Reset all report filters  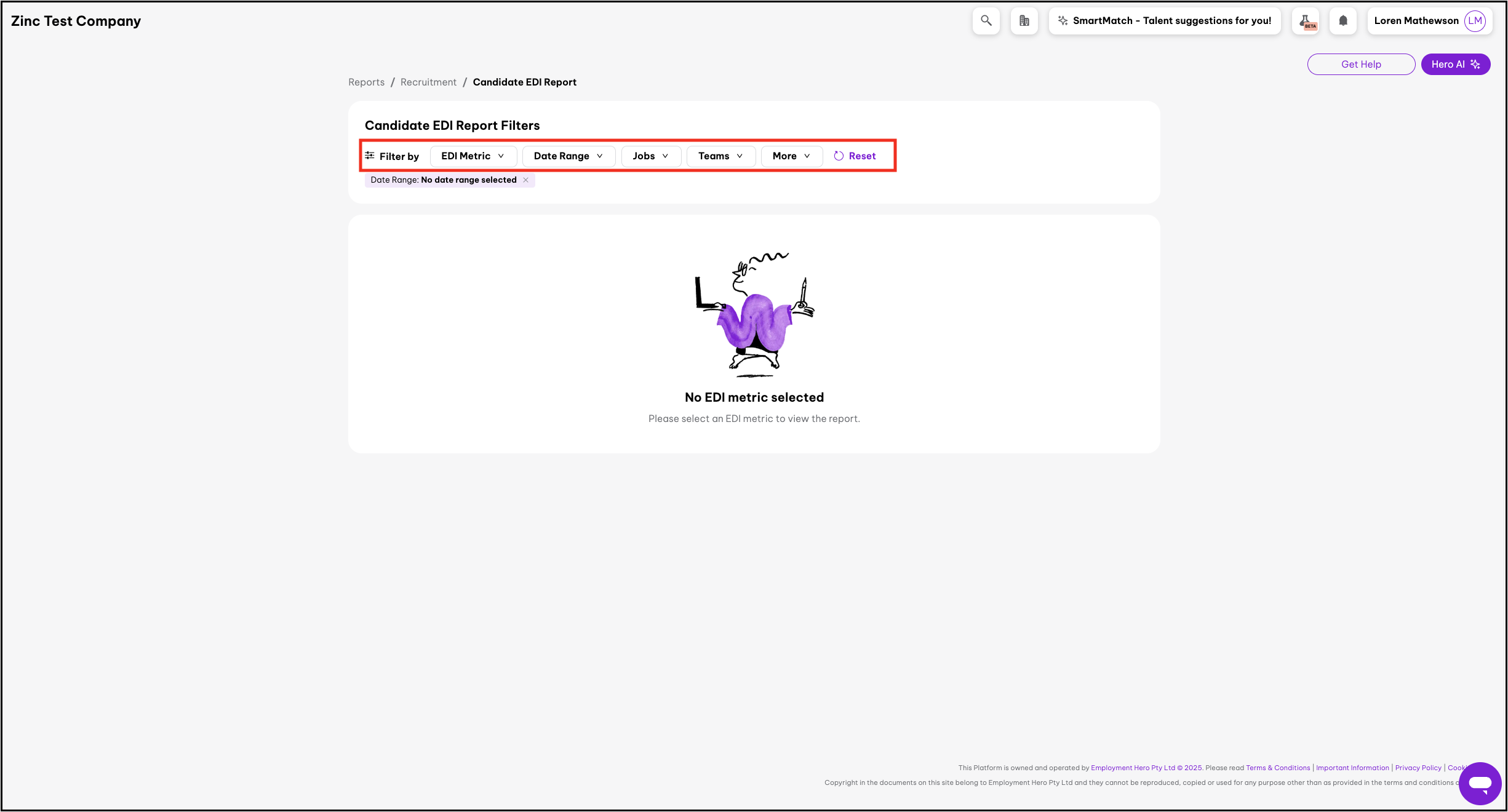(855, 156)
